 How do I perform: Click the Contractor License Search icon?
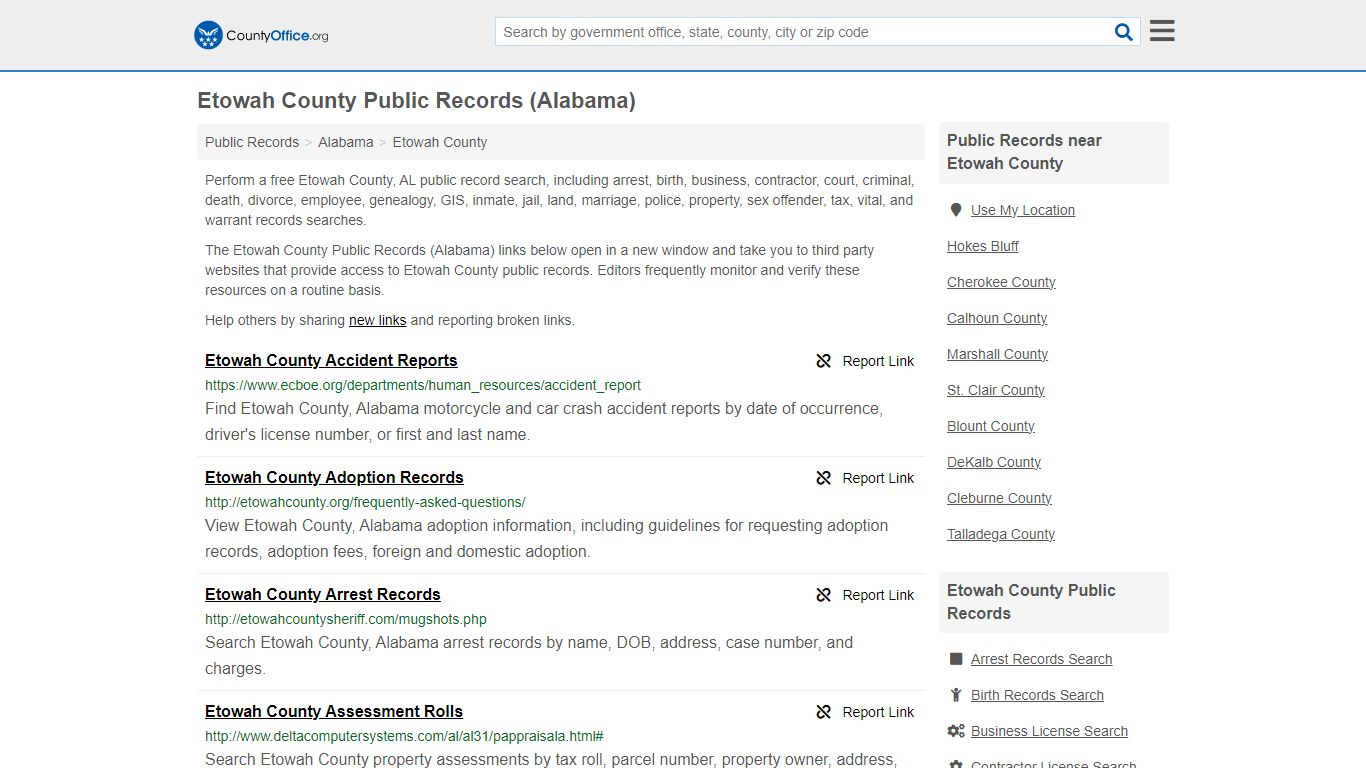(x=955, y=763)
